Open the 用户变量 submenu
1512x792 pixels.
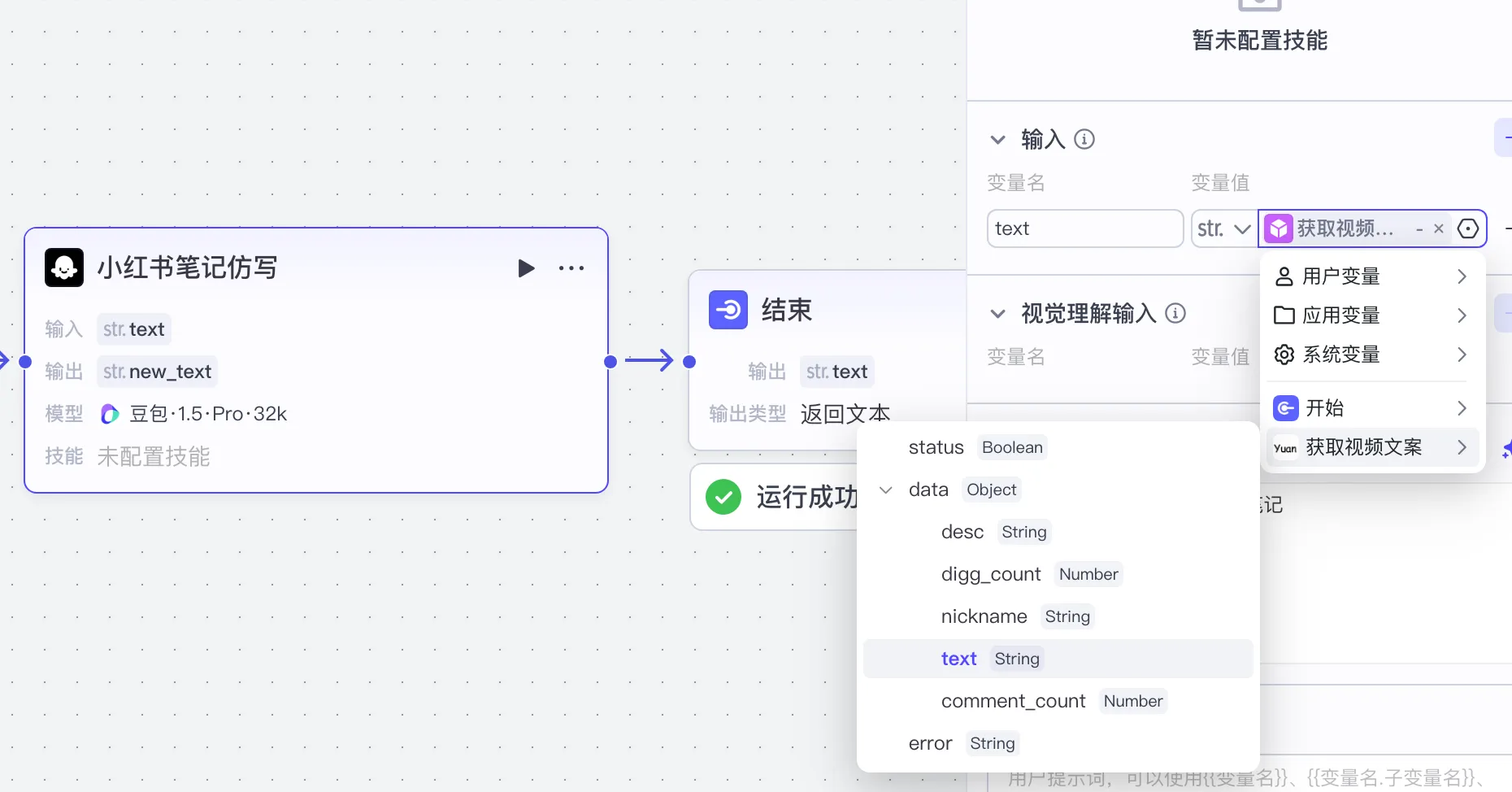click(1371, 276)
